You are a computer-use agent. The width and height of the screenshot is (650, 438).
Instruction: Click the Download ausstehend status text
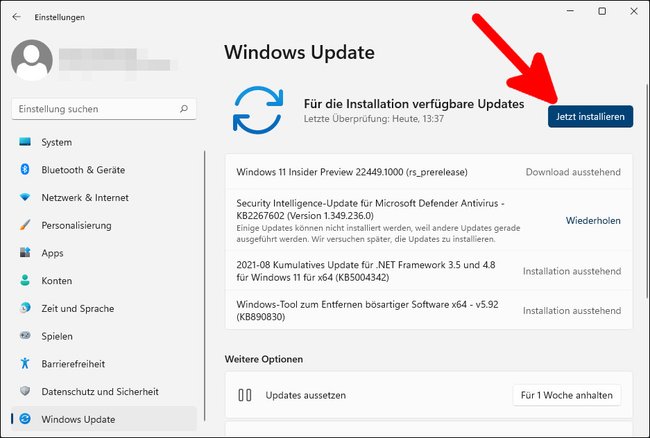pos(573,172)
